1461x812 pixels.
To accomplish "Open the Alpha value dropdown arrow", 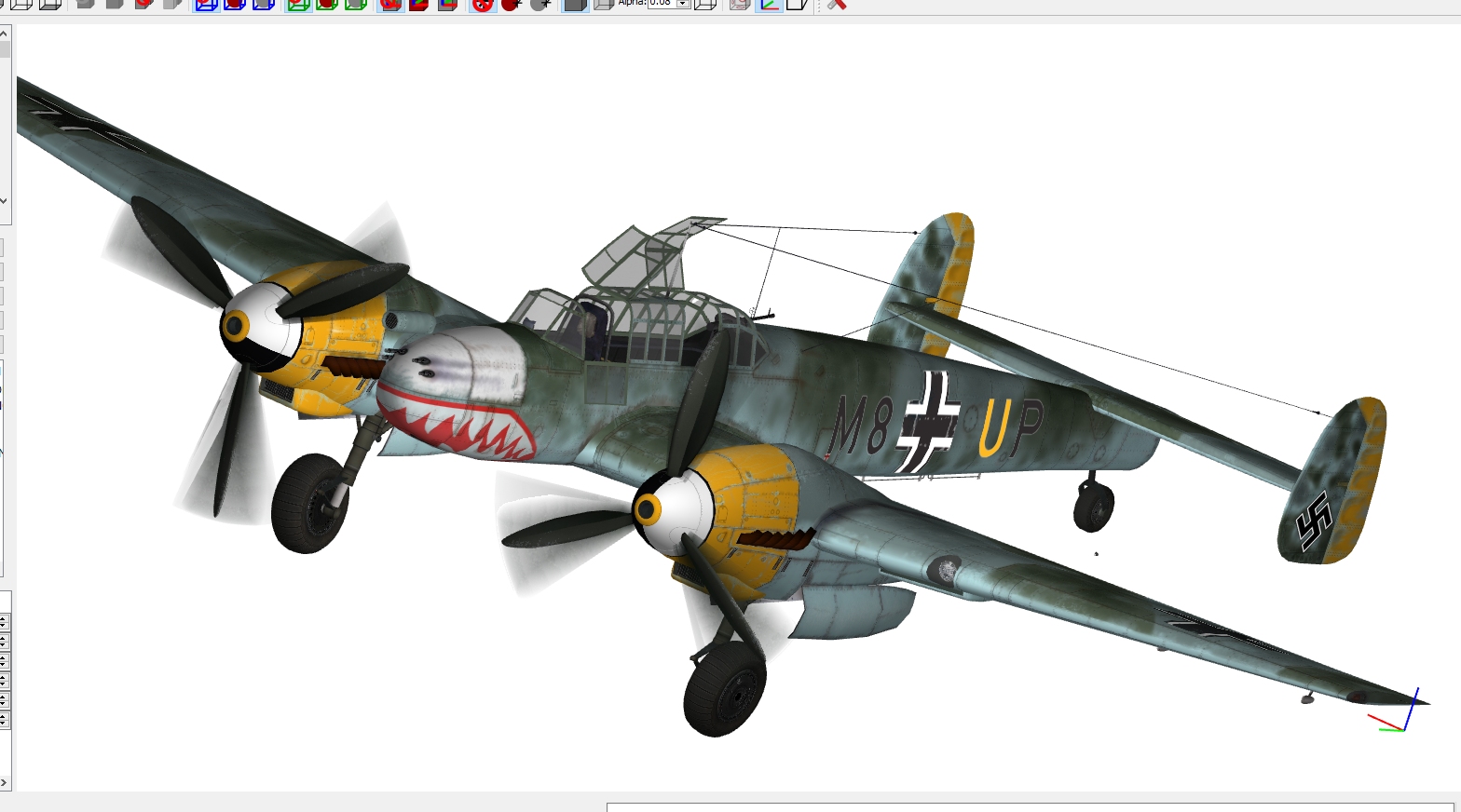I will point(683,4).
